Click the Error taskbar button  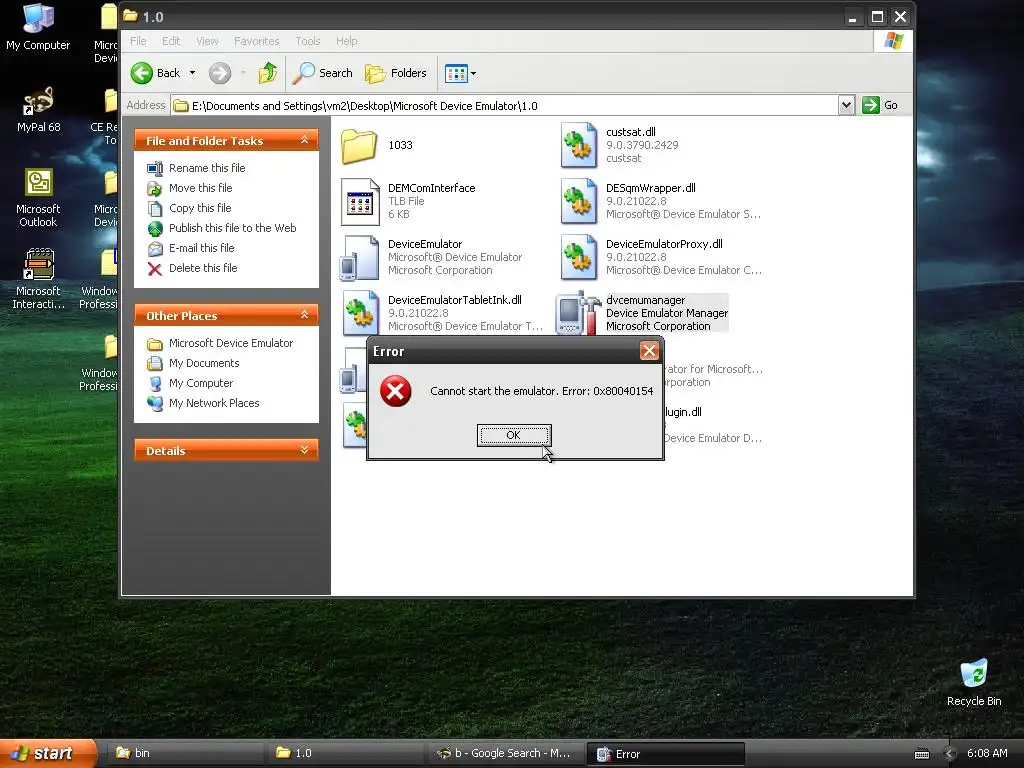coord(665,754)
